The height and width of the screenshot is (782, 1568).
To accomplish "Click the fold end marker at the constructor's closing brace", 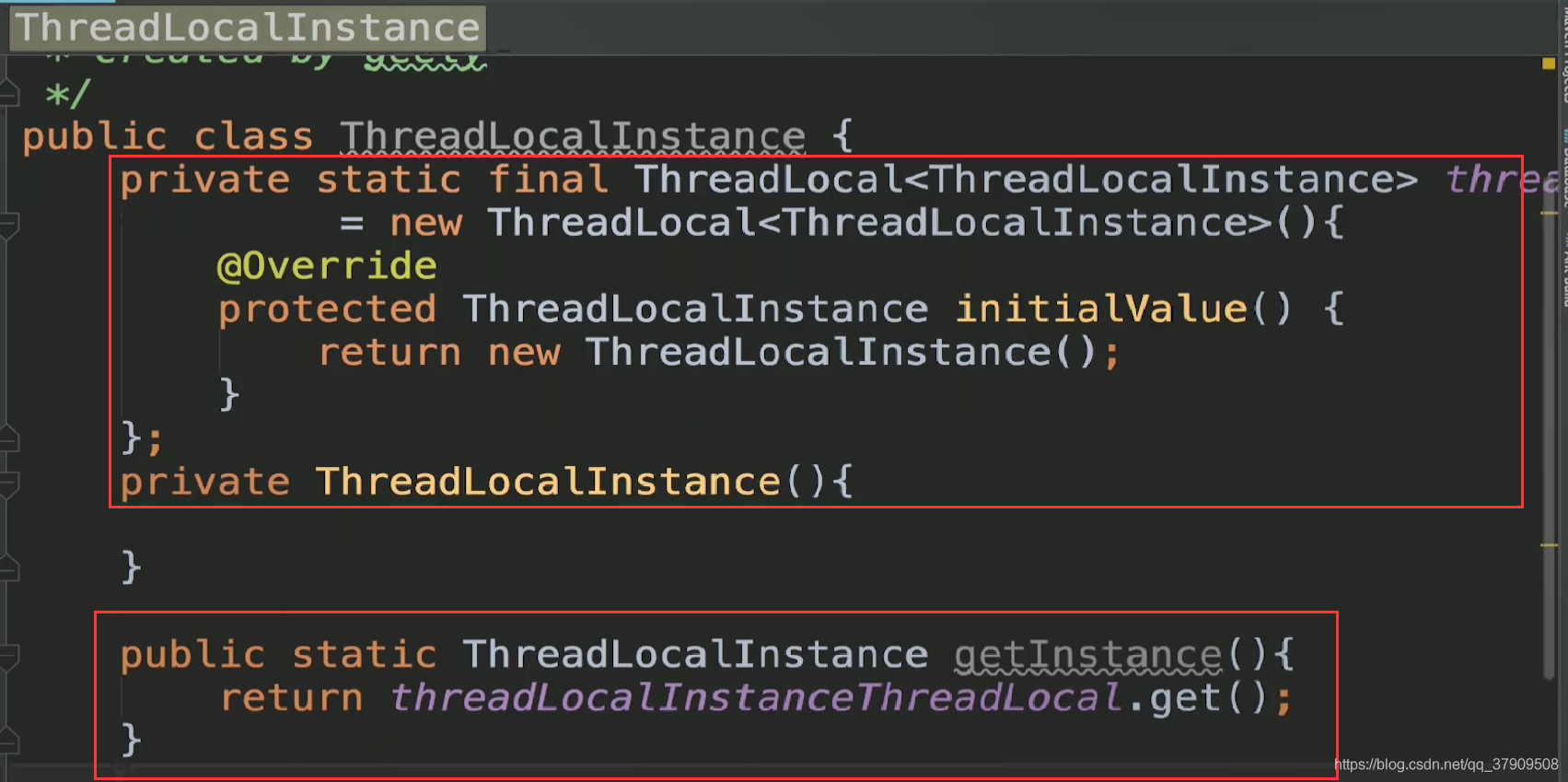I will click(9, 568).
